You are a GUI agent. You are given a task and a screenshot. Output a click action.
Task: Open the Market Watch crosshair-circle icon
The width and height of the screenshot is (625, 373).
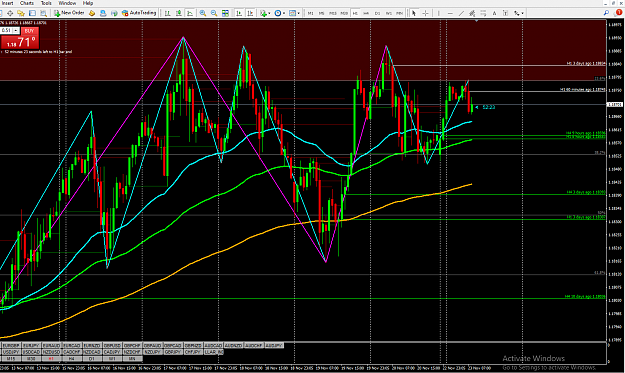point(10,13)
